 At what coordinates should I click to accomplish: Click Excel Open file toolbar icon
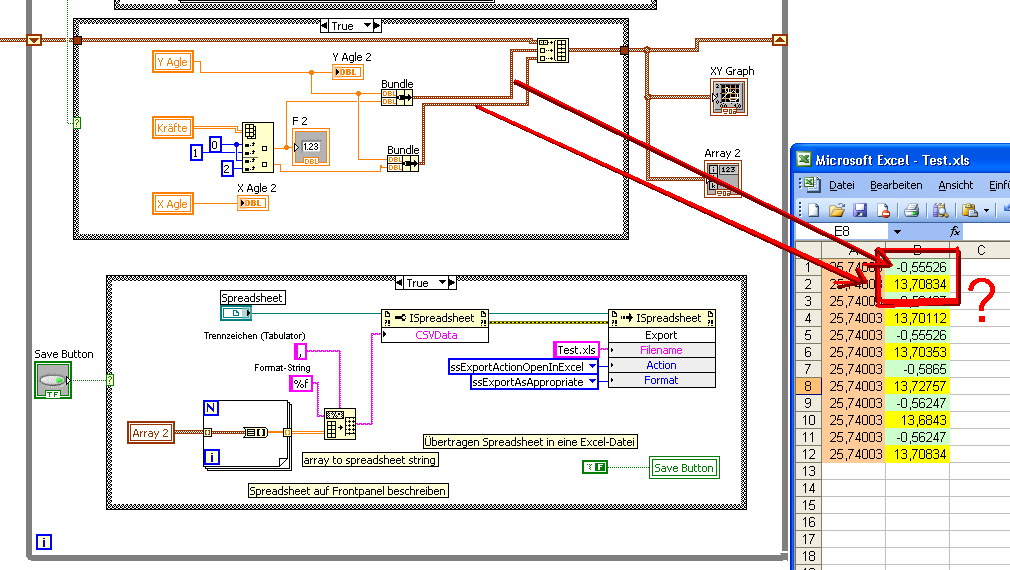[837, 210]
